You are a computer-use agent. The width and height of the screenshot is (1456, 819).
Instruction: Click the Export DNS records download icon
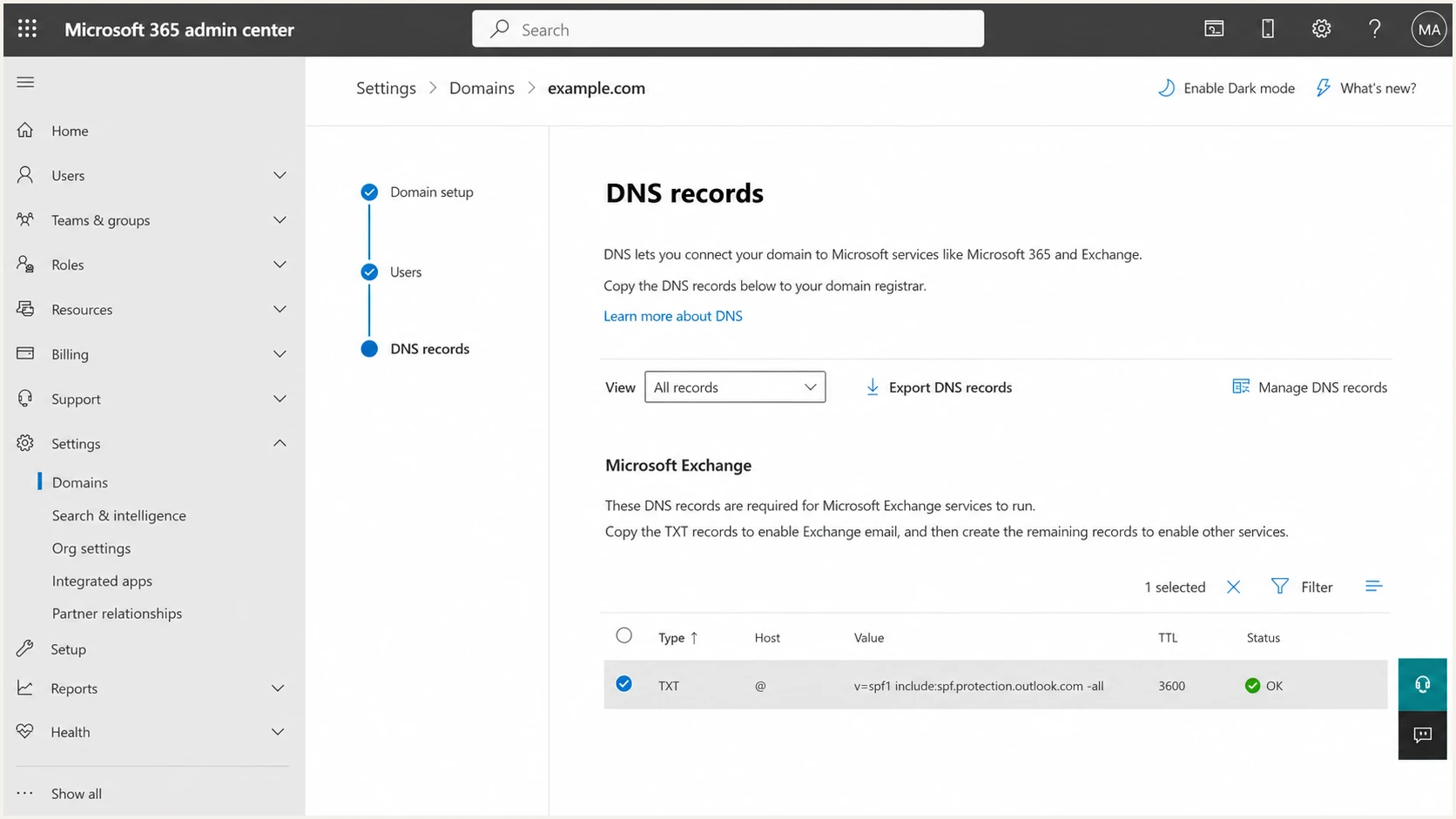coord(872,387)
